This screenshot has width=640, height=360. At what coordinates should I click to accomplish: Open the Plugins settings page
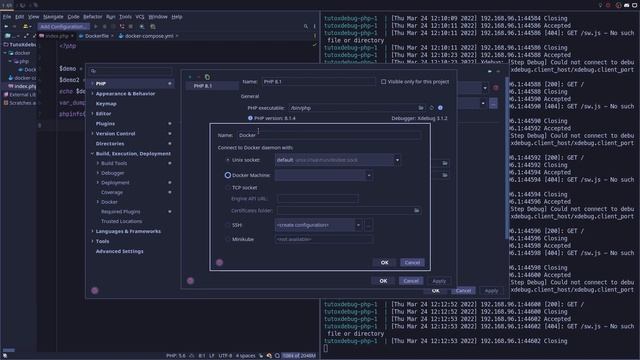click(x=105, y=123)
